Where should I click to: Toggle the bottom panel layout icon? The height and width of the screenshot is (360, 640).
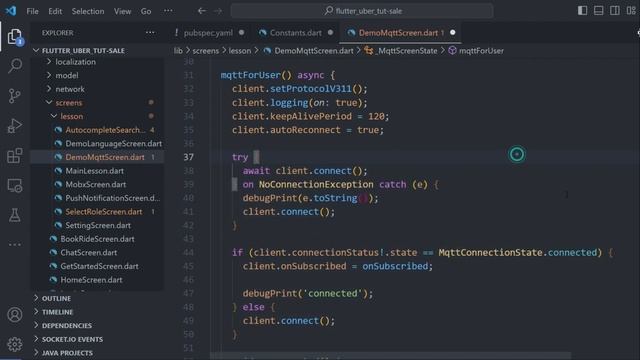click(599, 11)
